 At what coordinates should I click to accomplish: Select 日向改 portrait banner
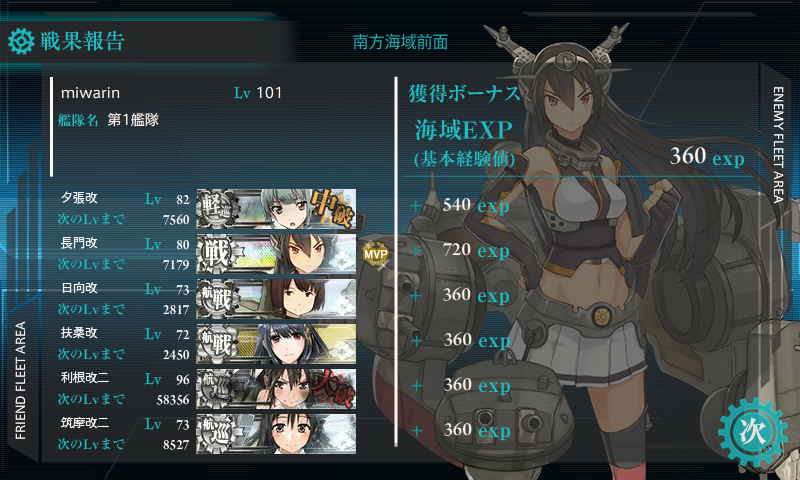tap(277, 299)
